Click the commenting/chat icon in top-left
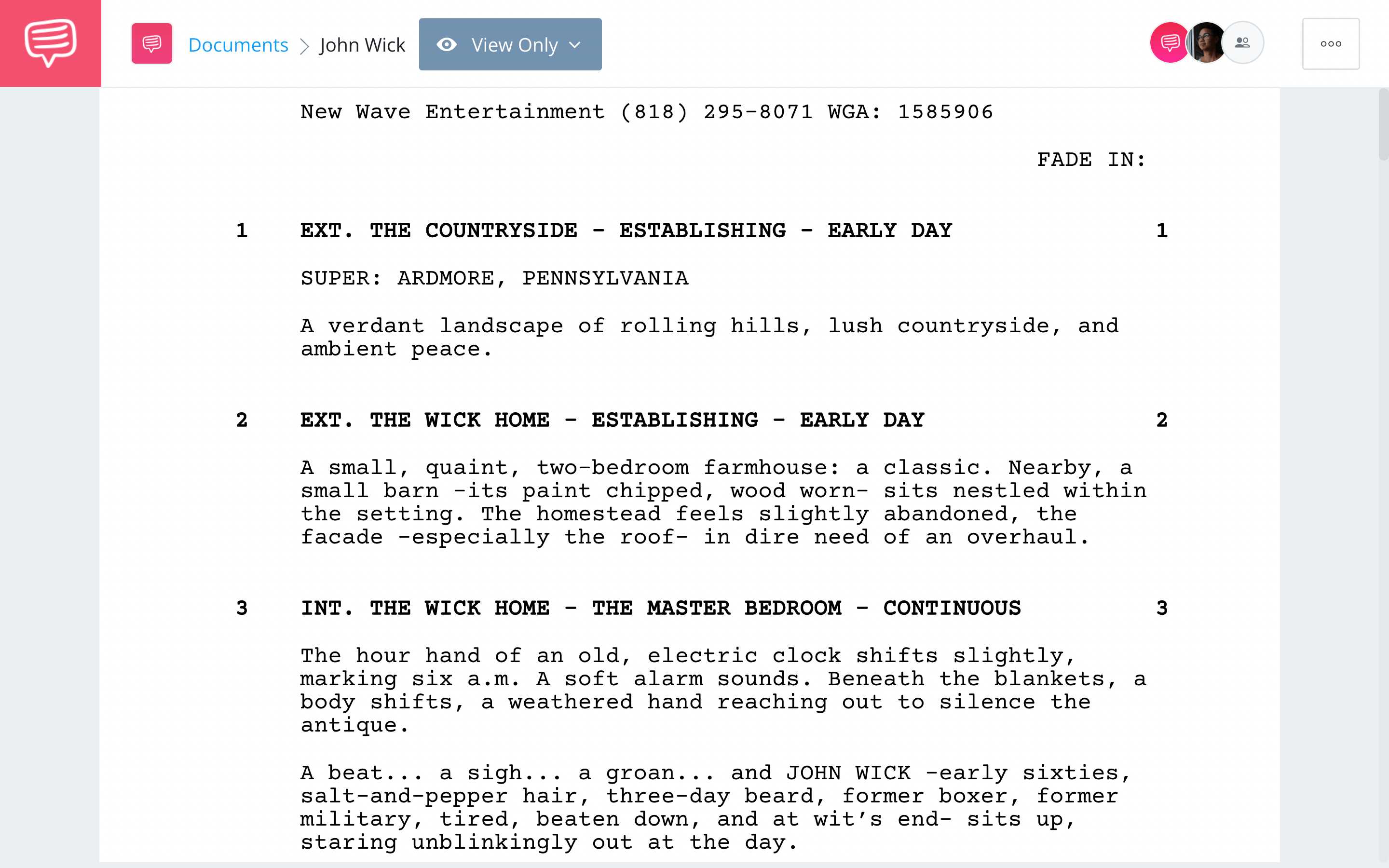The width and height of the screenshot is (1389, 868). (x=50, y=43)
